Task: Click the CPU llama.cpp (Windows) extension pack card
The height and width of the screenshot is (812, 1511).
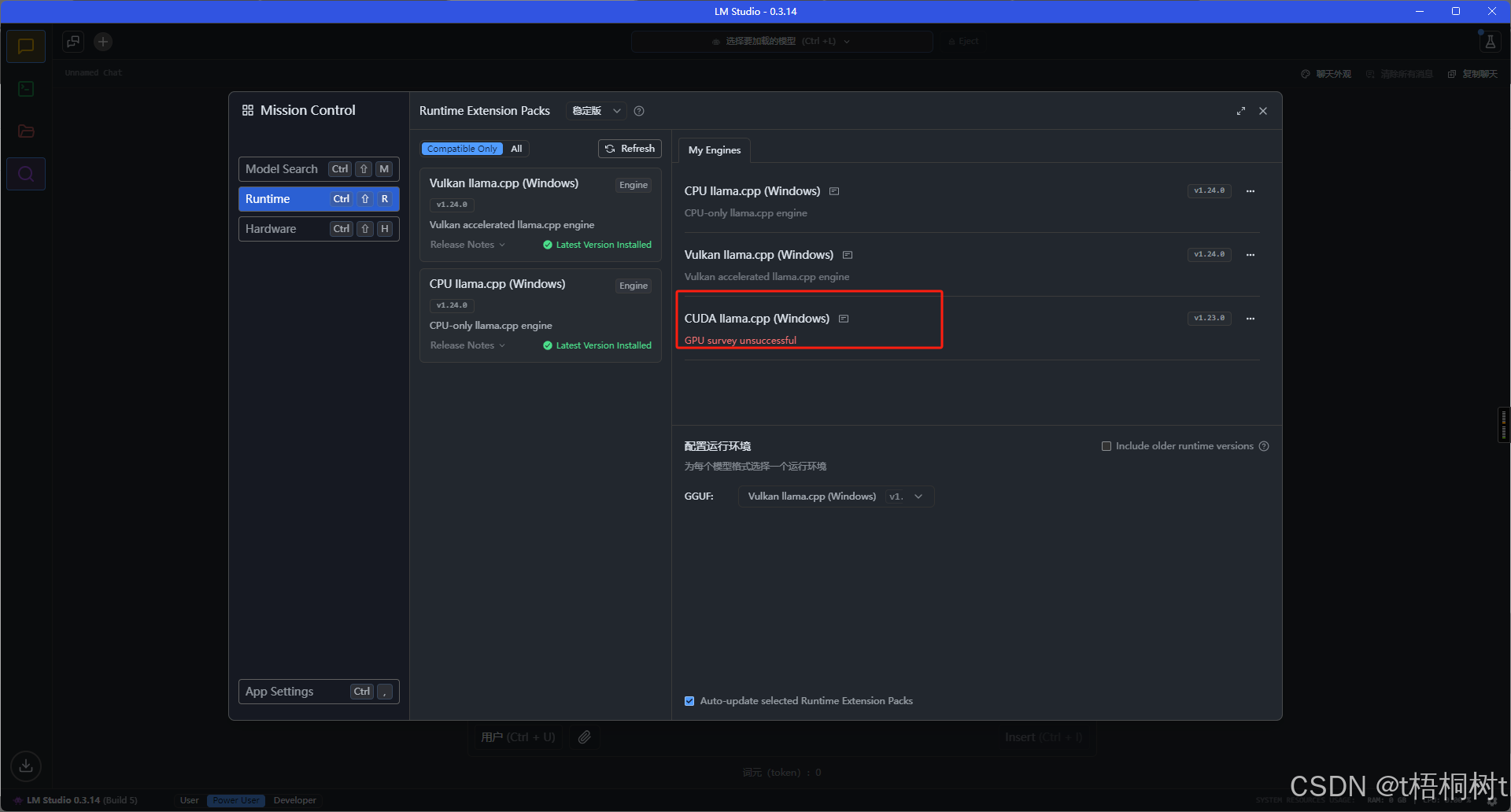Action: pos(541,315)
